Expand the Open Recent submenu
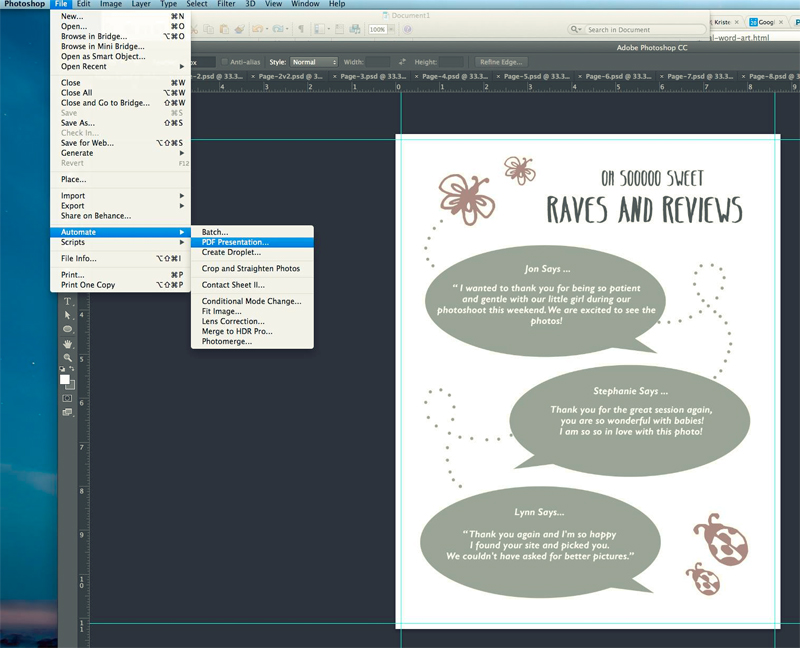This screenshot has width=800, height=648. 120,66
